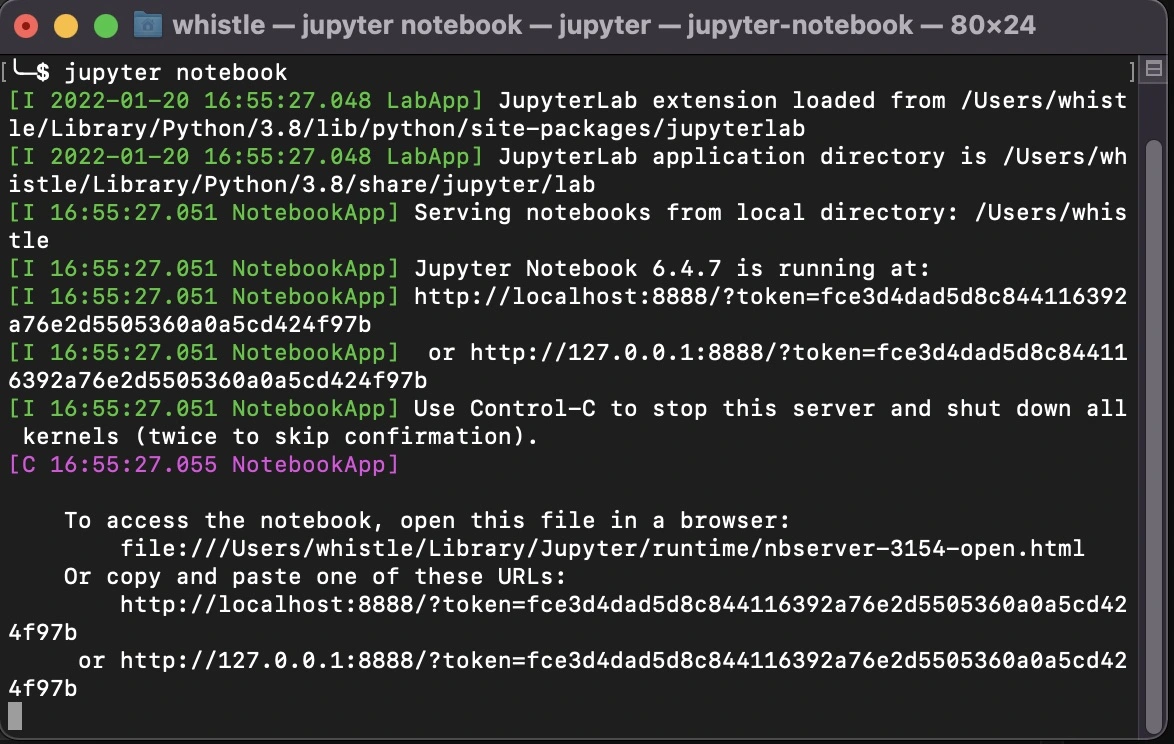Click the yellow minimize window button
Image resolution: width=1174 pixels, height=744 pixels.
66,26
